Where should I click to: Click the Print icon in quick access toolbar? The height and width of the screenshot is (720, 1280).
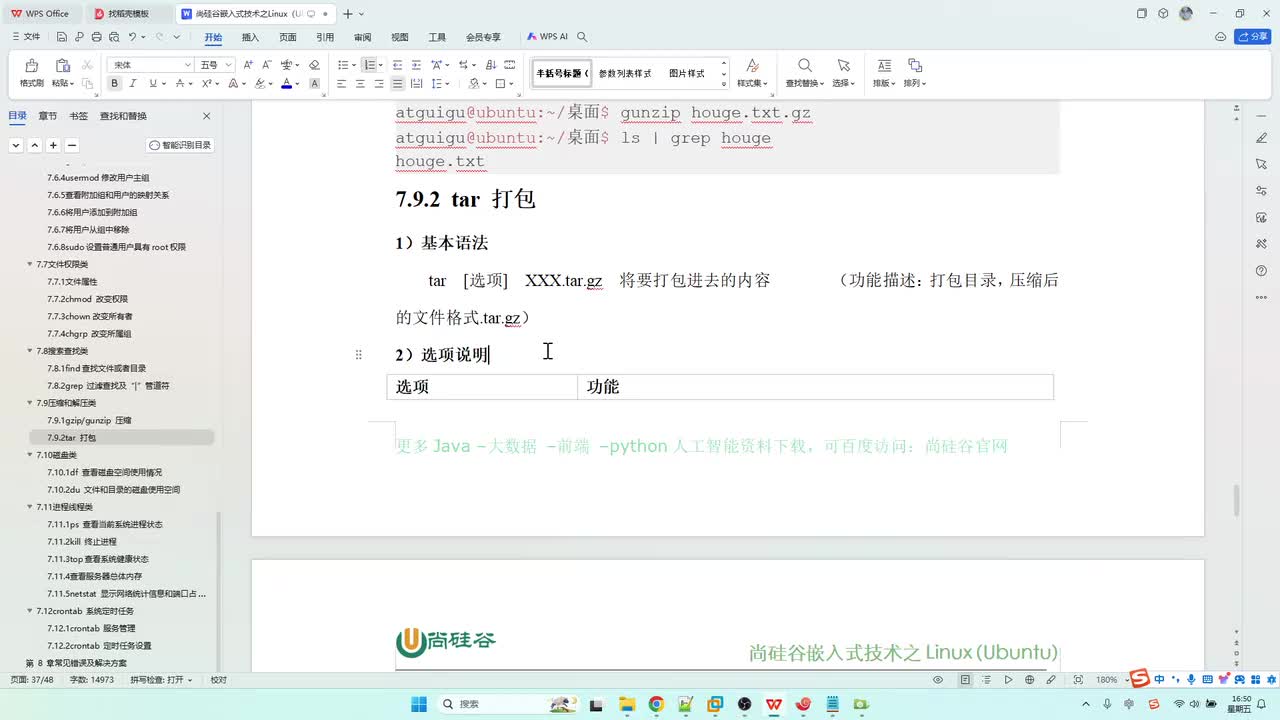click(x=96, y=37)
